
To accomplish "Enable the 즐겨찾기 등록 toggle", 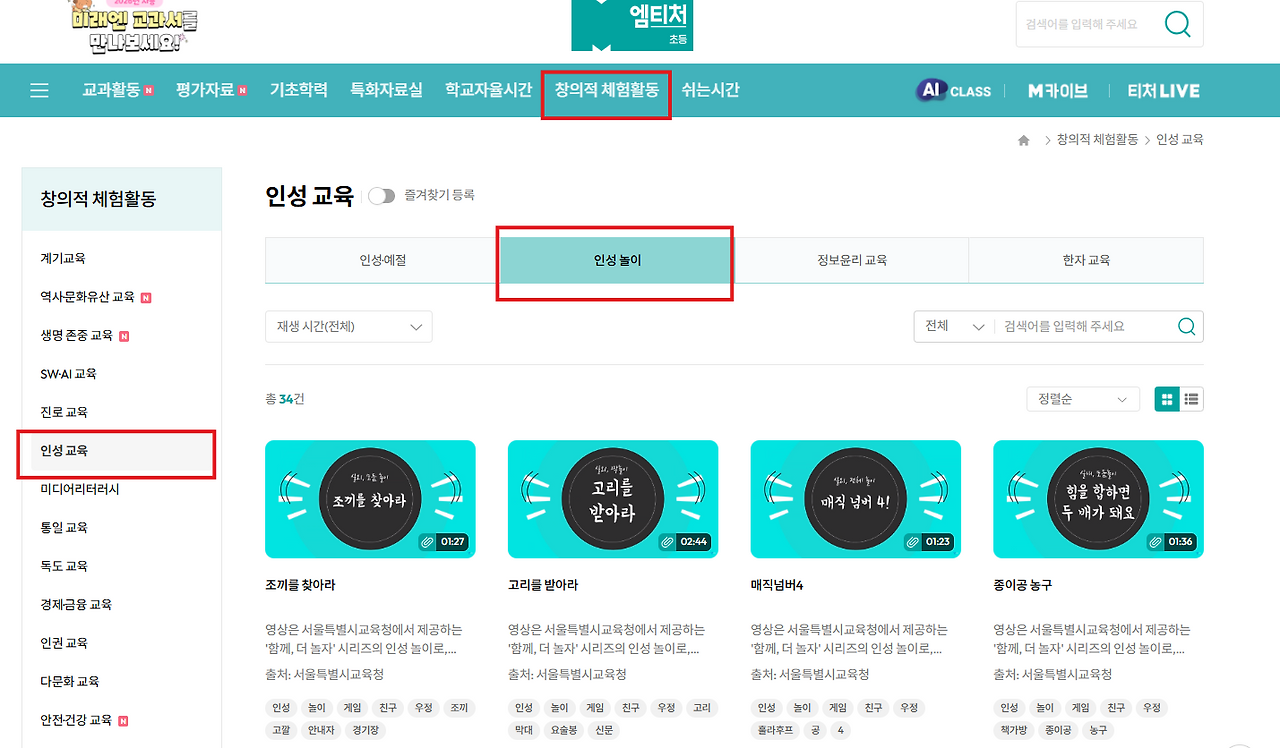I will (x=382, y=196).
